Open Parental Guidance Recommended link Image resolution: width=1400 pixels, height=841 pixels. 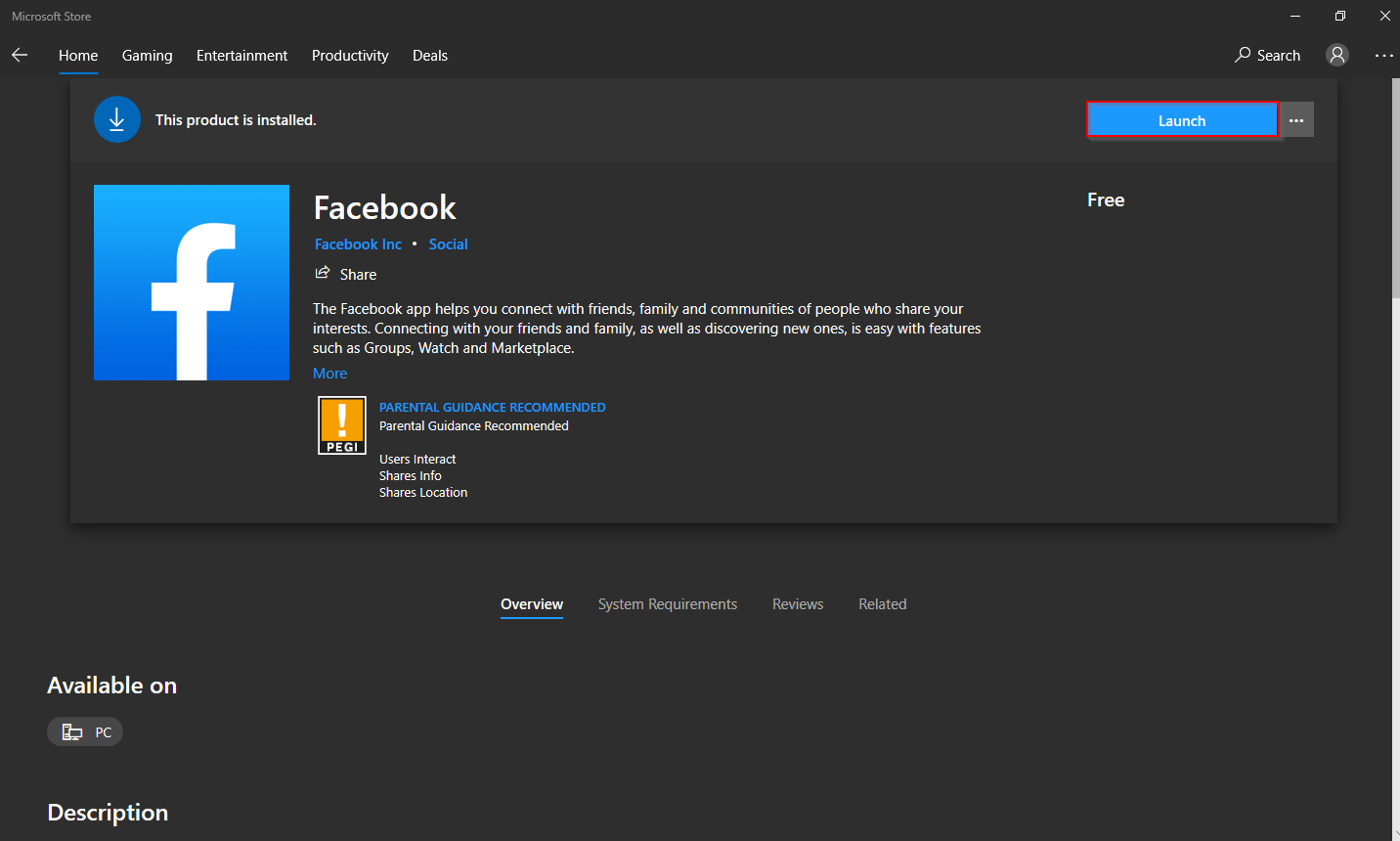click(x=493, y=407)
